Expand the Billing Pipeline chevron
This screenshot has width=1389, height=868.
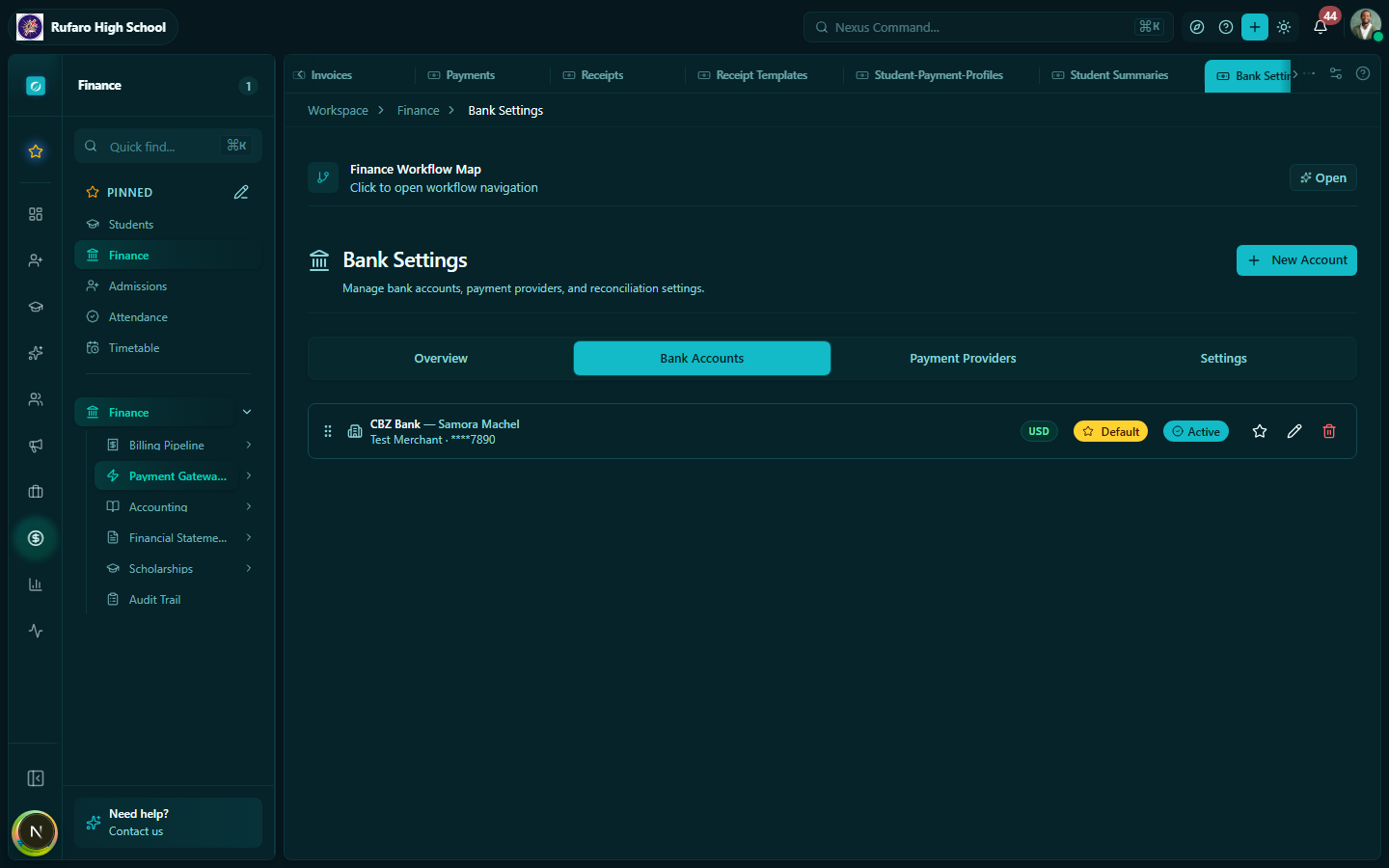pyautogui.click(x=249, y=445)
